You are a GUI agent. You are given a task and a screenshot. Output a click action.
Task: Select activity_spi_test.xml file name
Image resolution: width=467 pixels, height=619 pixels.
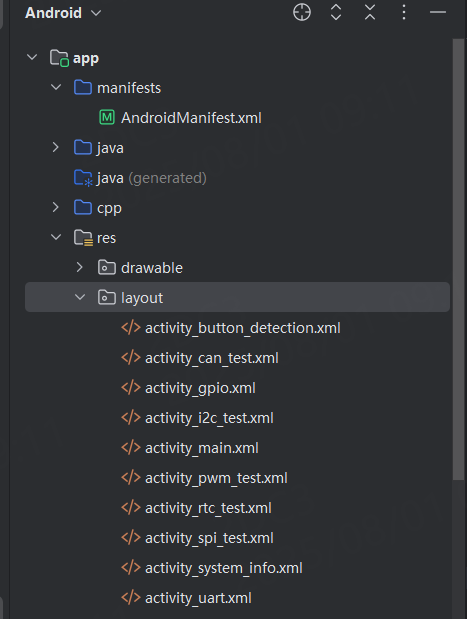coord(209,538)
